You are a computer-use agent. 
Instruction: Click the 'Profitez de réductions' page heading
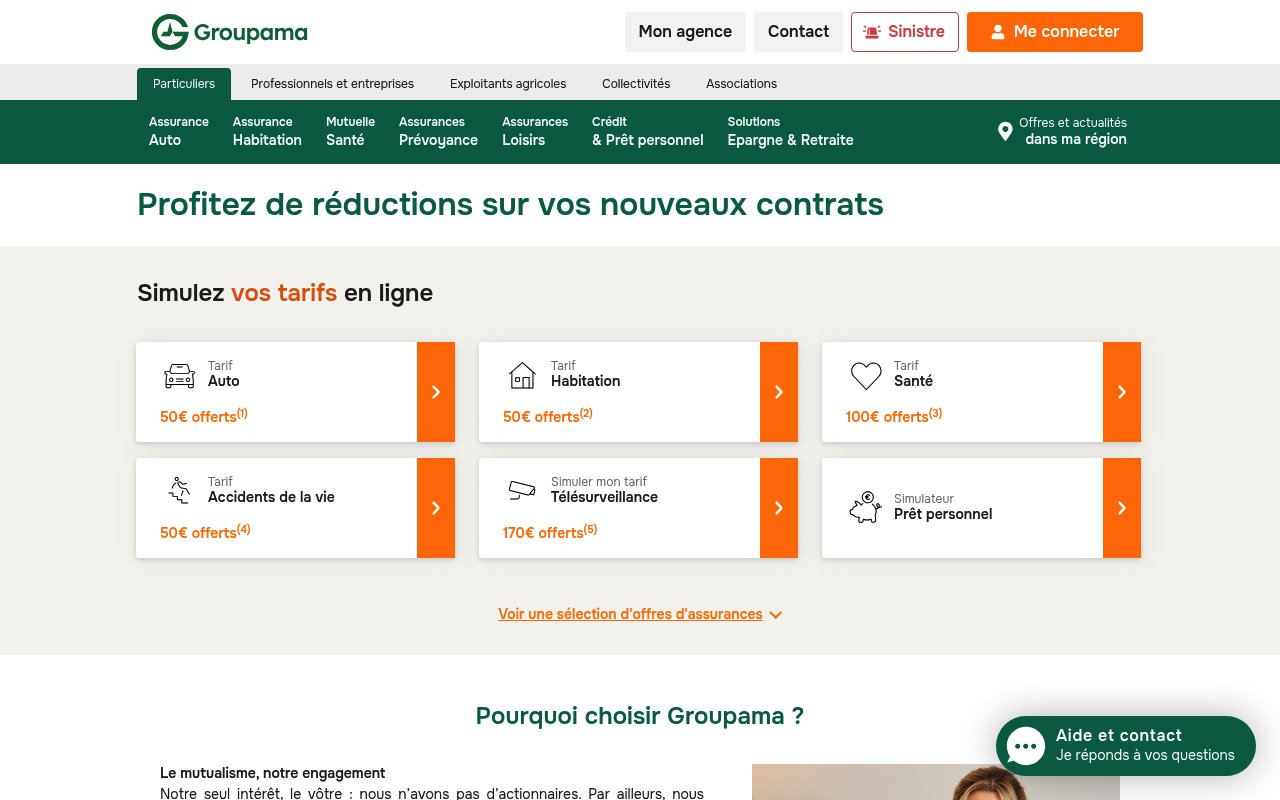511,204
